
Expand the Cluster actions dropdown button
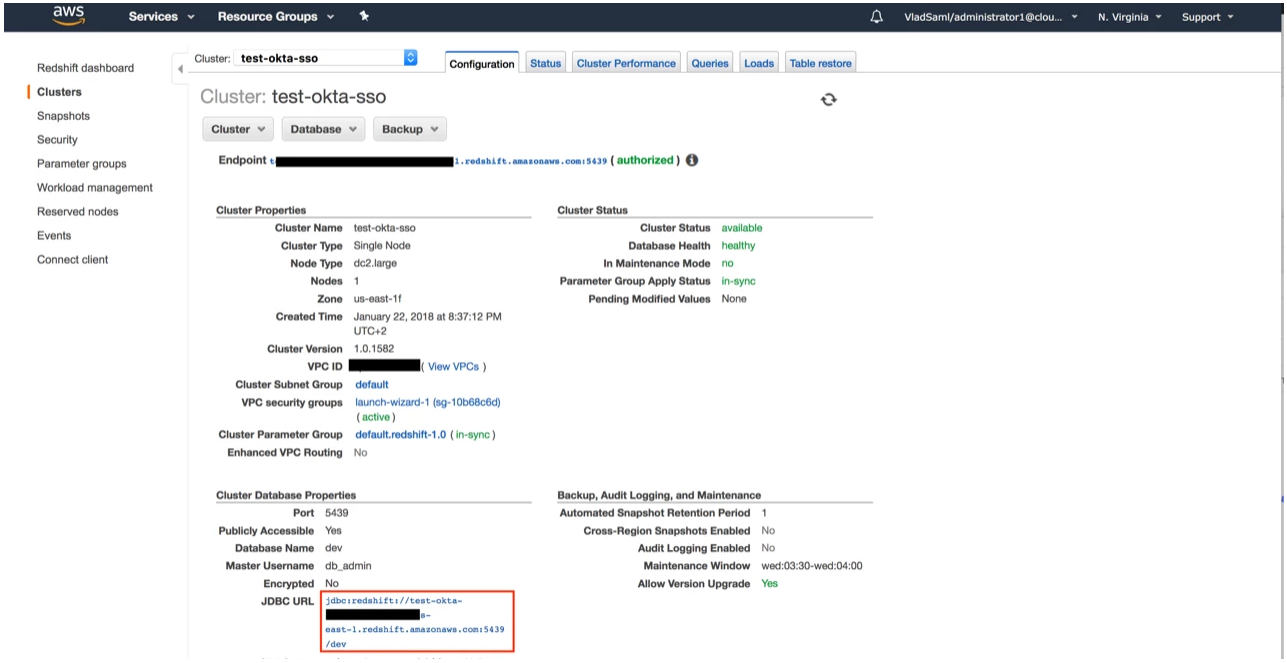click(237, 129)
